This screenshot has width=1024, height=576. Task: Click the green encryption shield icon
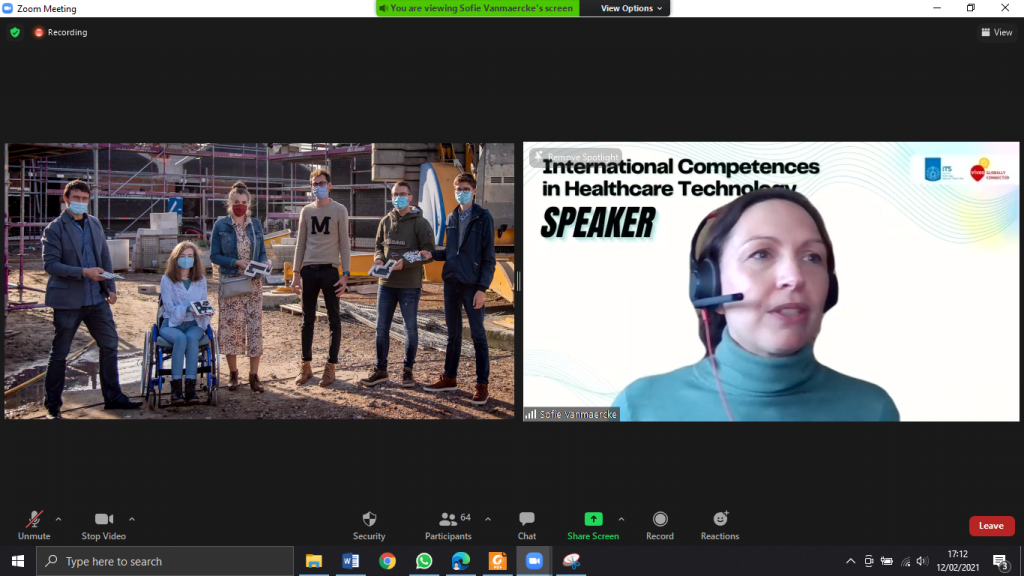click(15, 32)
